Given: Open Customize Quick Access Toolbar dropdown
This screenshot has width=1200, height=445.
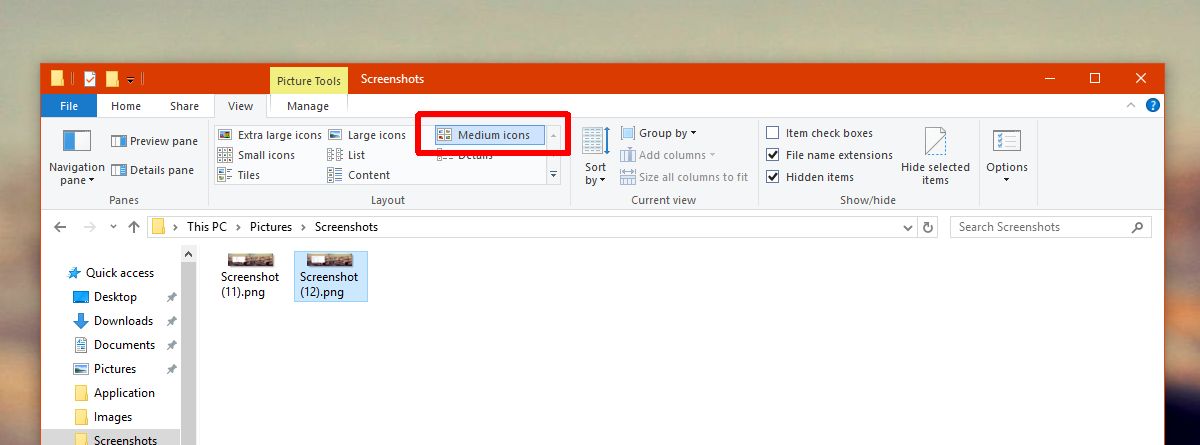Looking at the screenshot, I should click(x=130, y=80).
